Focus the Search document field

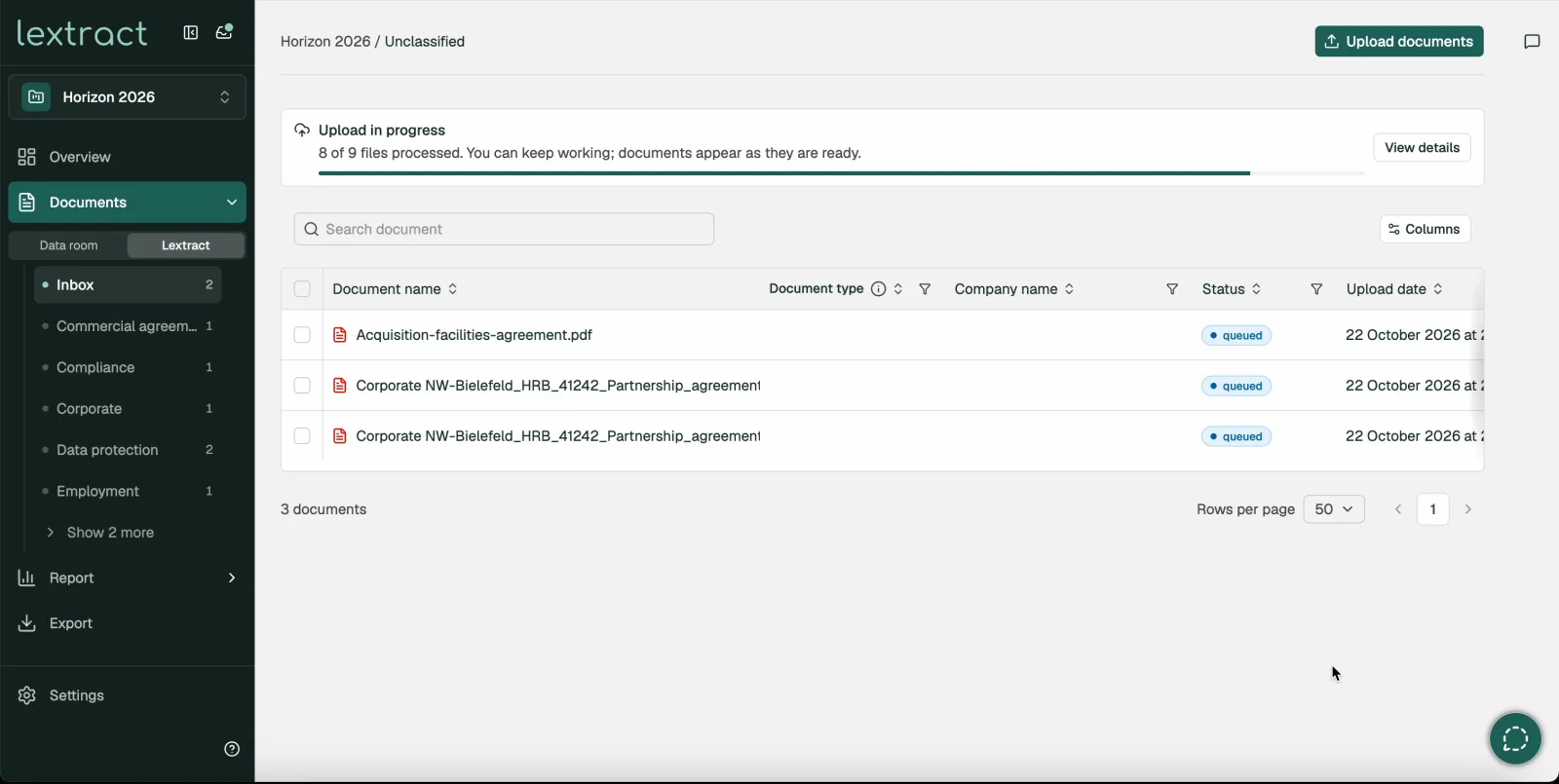pos(504,229)
